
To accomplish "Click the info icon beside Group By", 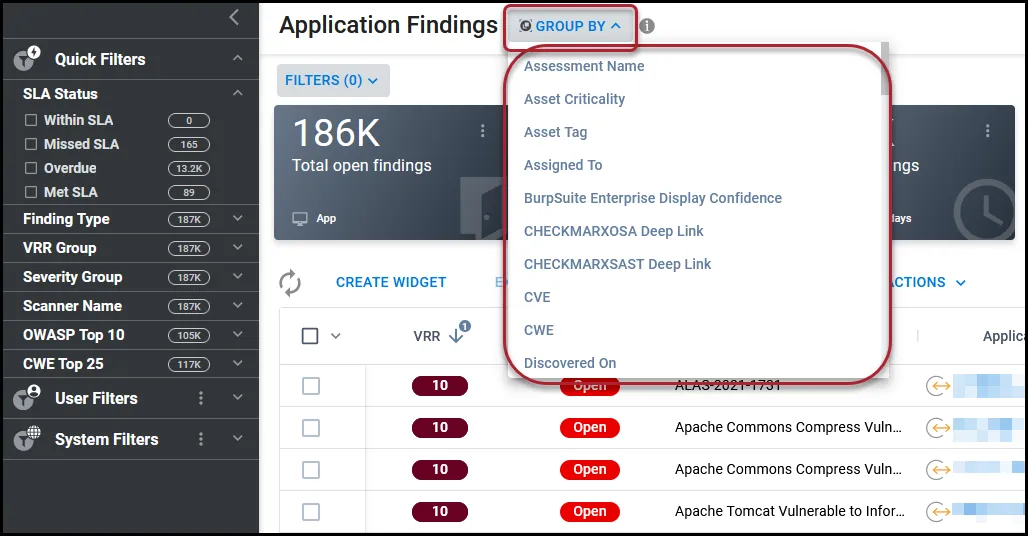I will point(647,26).
